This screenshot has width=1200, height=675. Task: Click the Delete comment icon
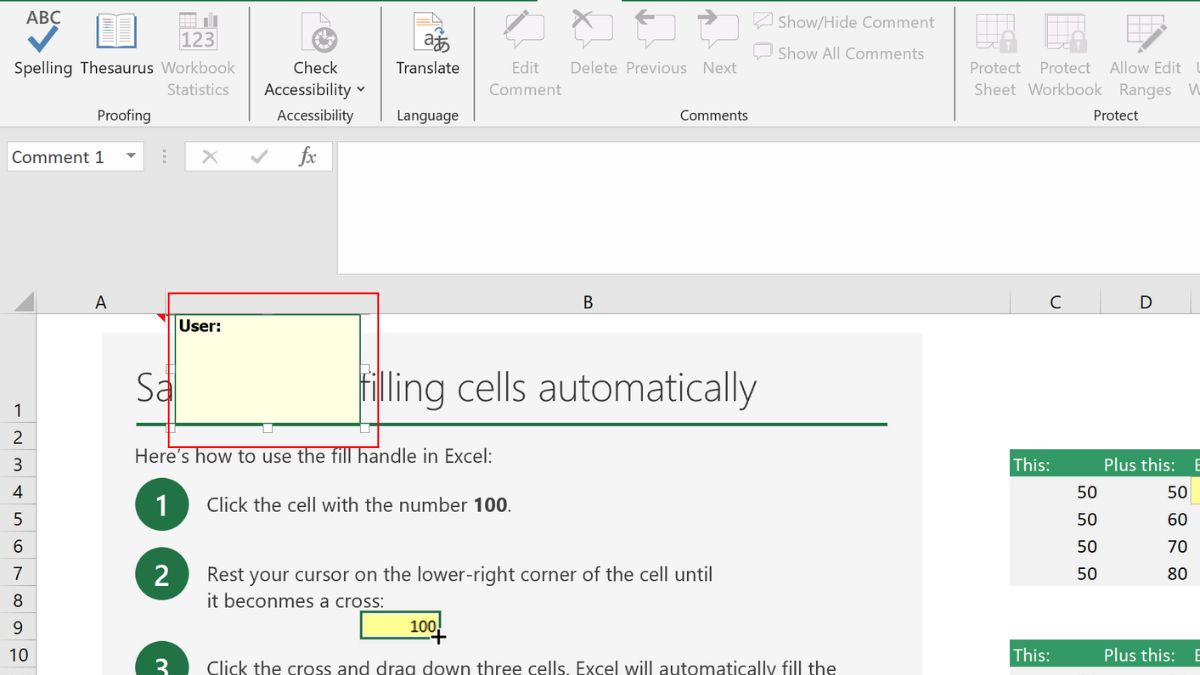(593, 40)
